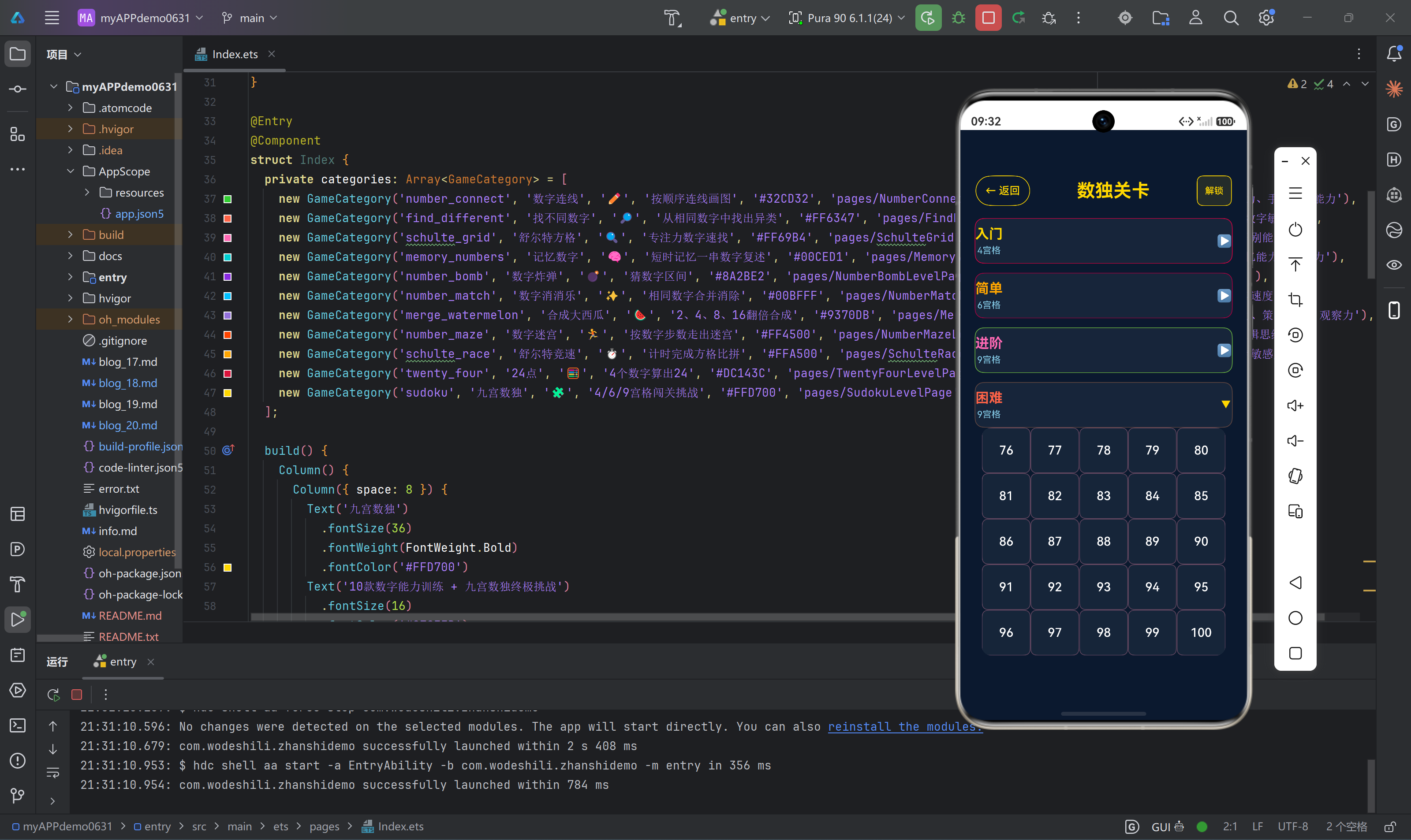Tap the 入门 4宫格 level row
Image resolution: width=1411 pixels, height=840 pixels.
tap(1103, 241)
